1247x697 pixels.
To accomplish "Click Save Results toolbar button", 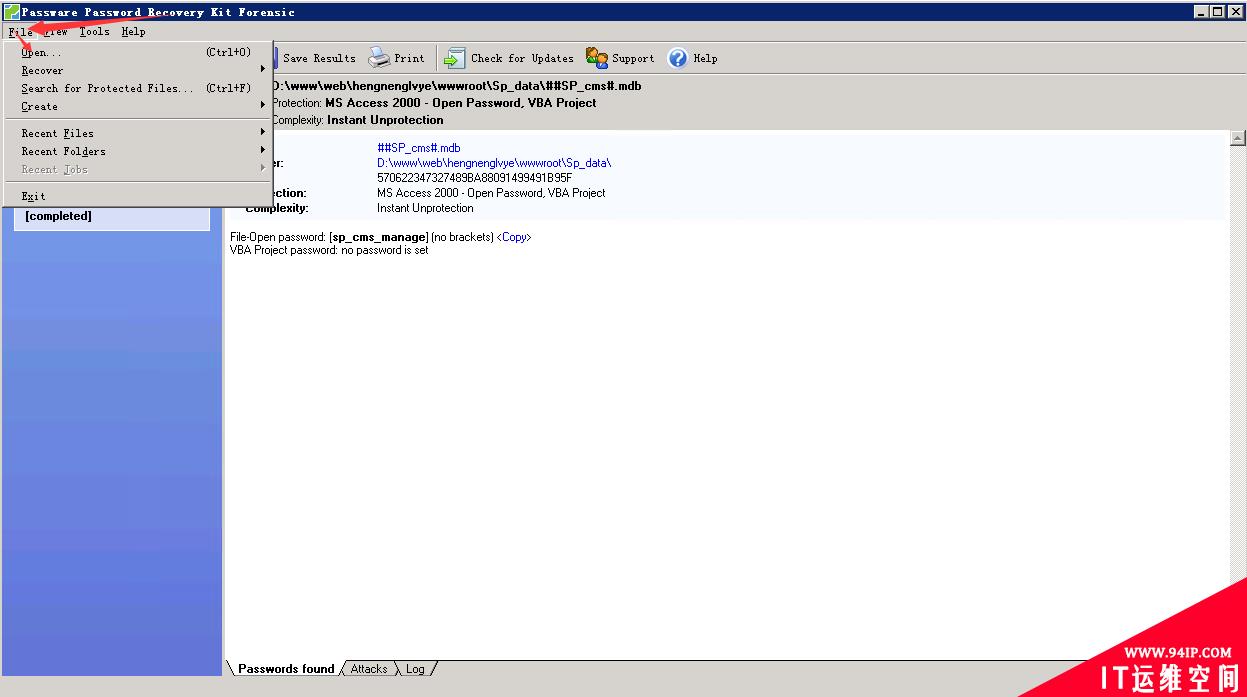I will (x=318, y=58).
